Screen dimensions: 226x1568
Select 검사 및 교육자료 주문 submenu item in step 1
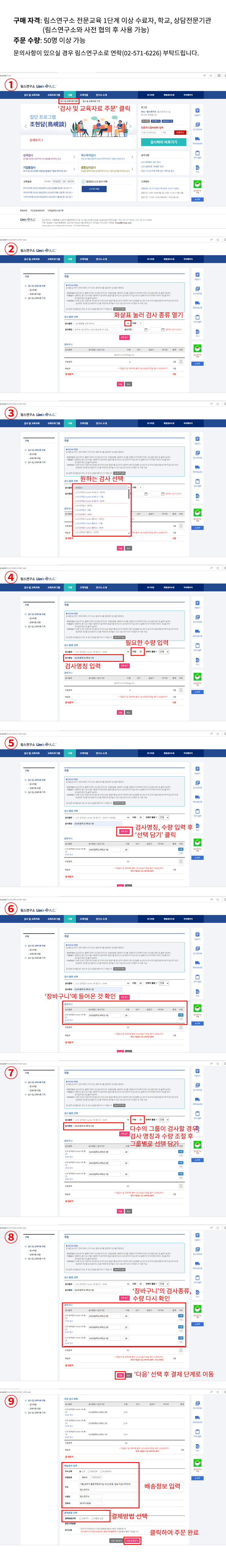(x=69, y=101)
